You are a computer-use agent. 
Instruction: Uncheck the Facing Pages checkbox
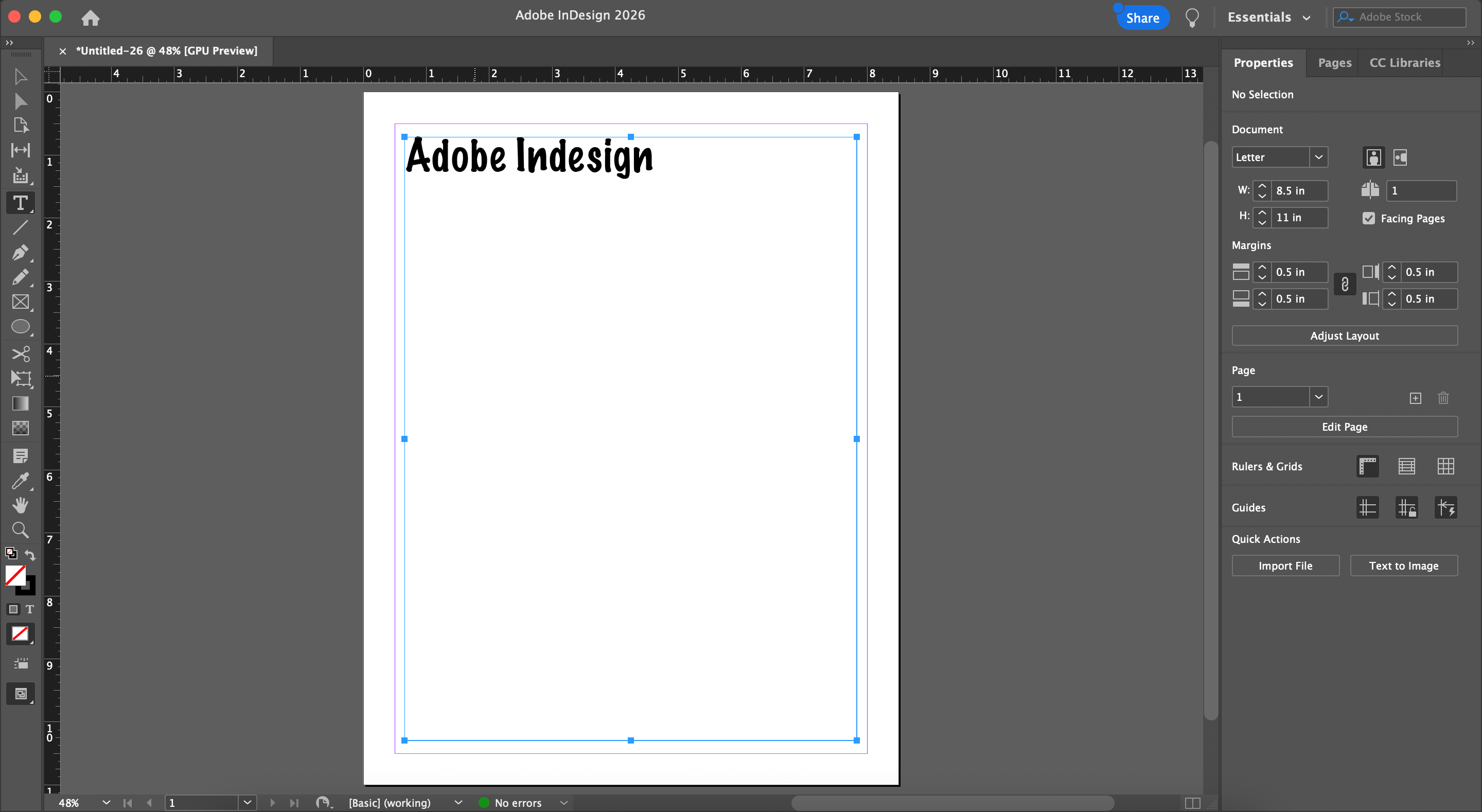tap(1369, 218)
